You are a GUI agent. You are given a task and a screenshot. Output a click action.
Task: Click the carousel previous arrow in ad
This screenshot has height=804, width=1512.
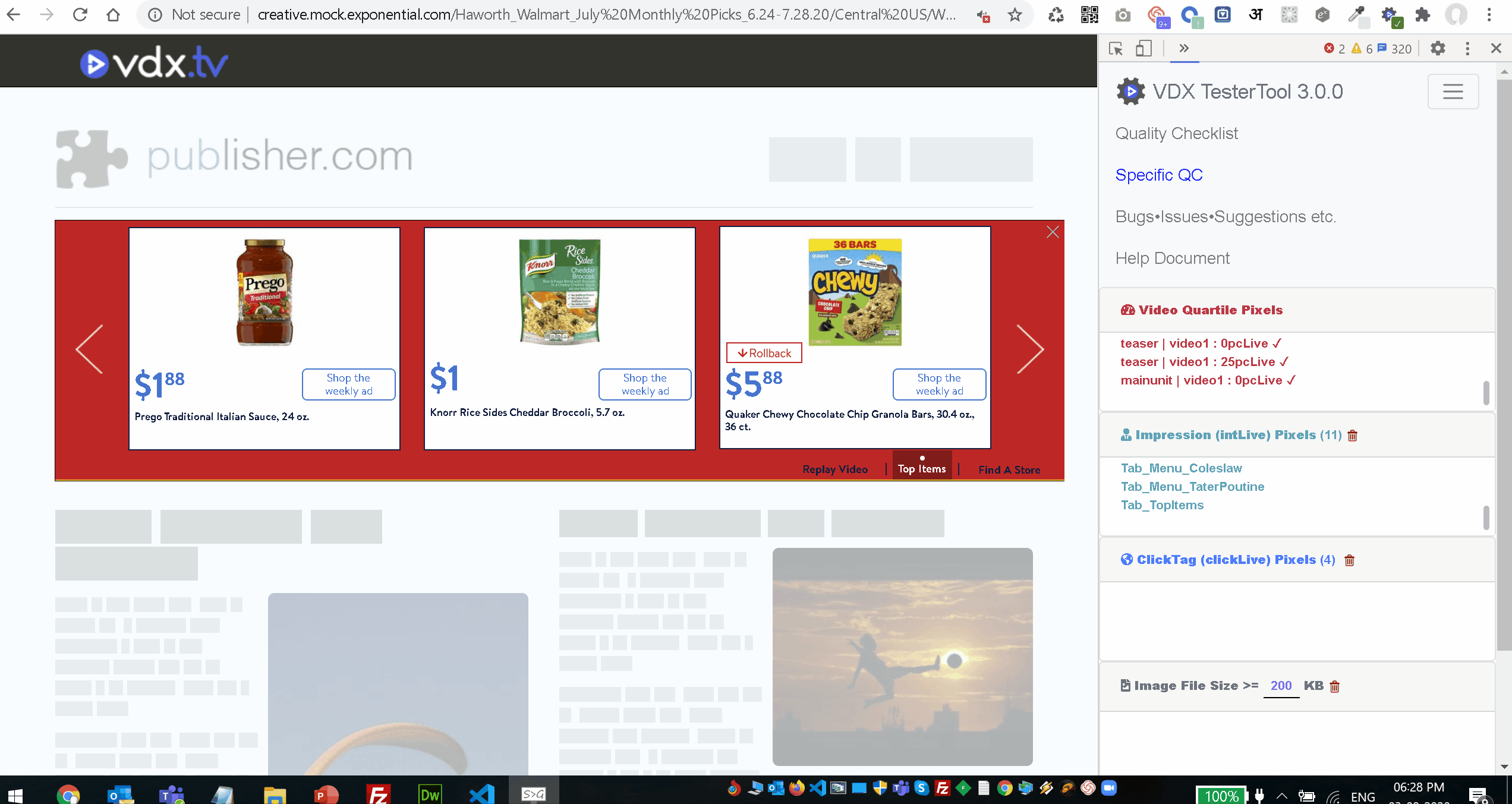point(89,349)
